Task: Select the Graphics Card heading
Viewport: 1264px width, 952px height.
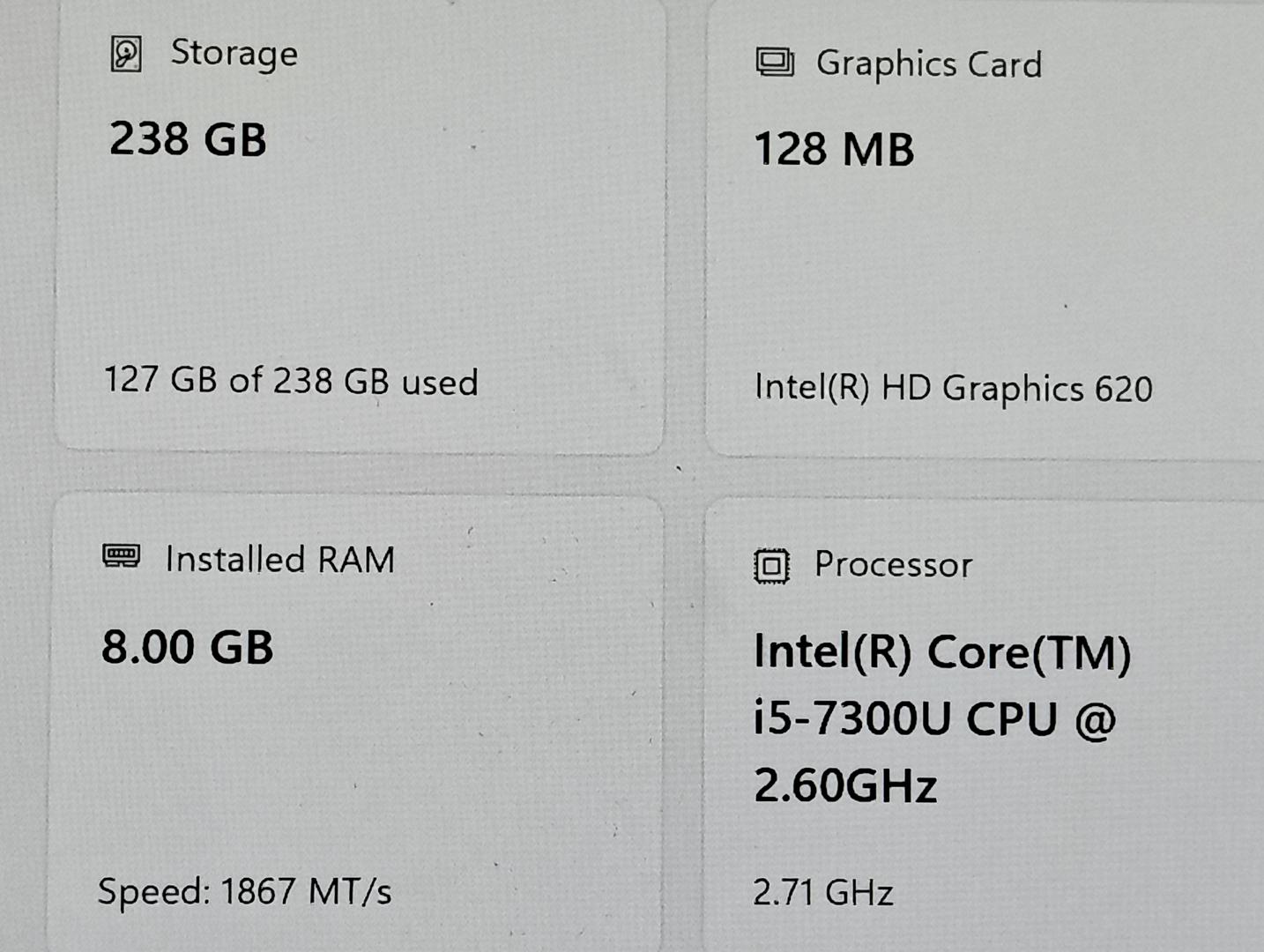Action: tap(929, 64)
